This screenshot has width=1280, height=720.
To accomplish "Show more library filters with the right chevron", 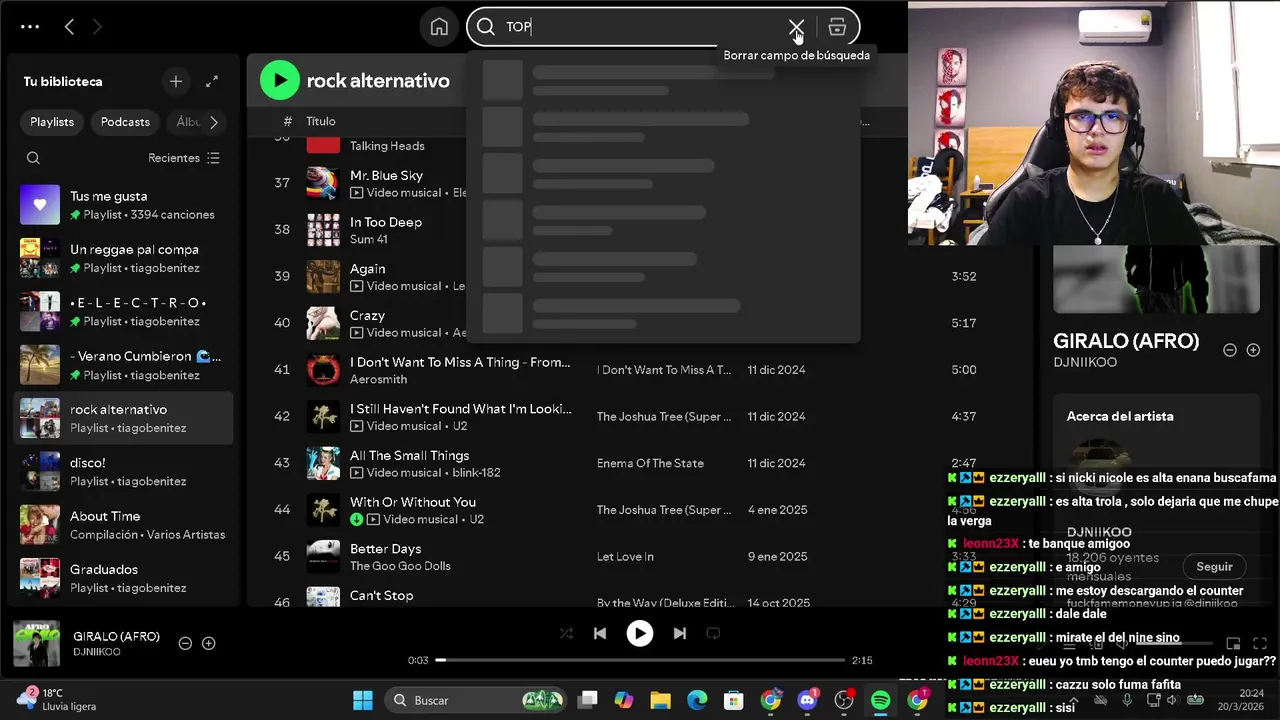I will click(x=214, y=122).
